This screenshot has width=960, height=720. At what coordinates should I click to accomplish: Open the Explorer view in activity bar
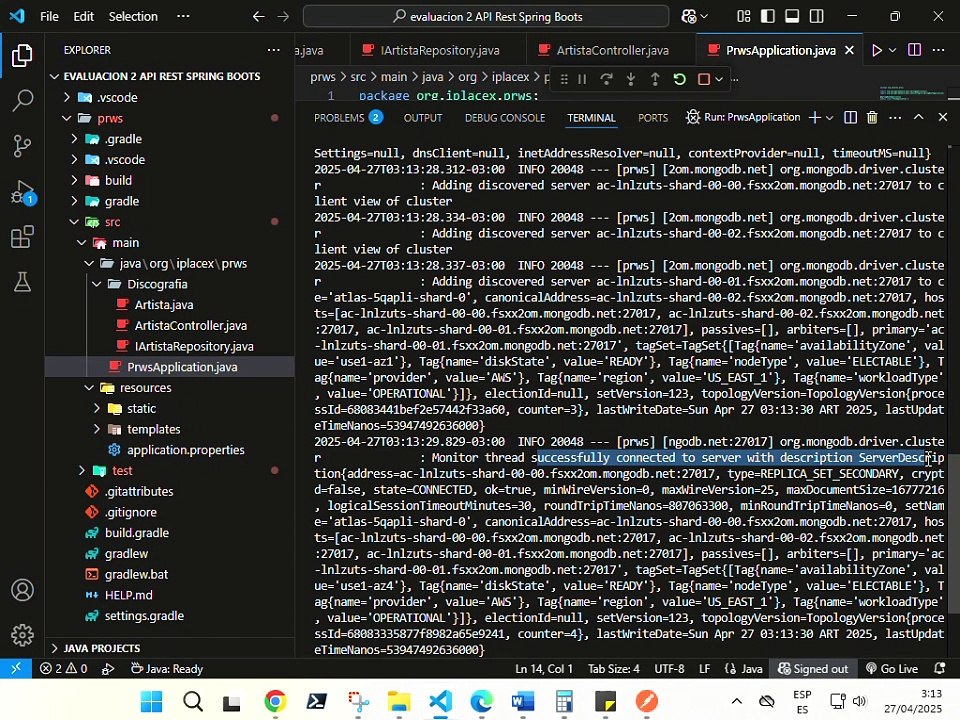pos(22,56)
